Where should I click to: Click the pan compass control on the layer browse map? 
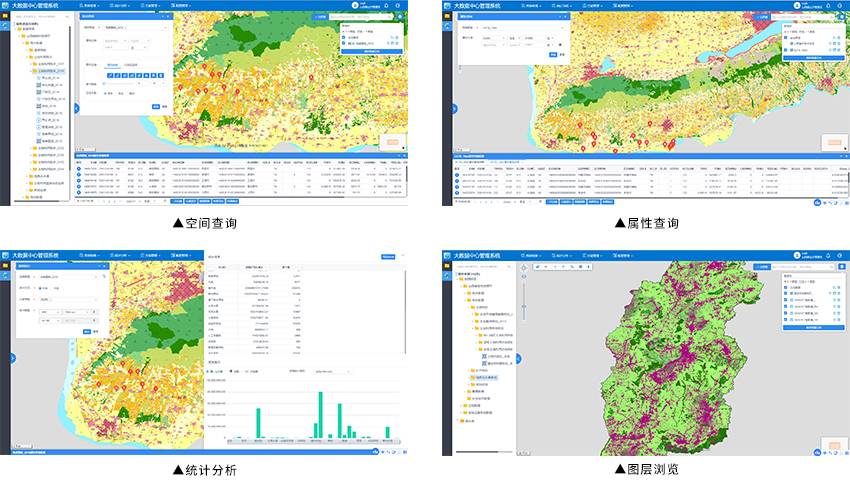pos(522,270)
